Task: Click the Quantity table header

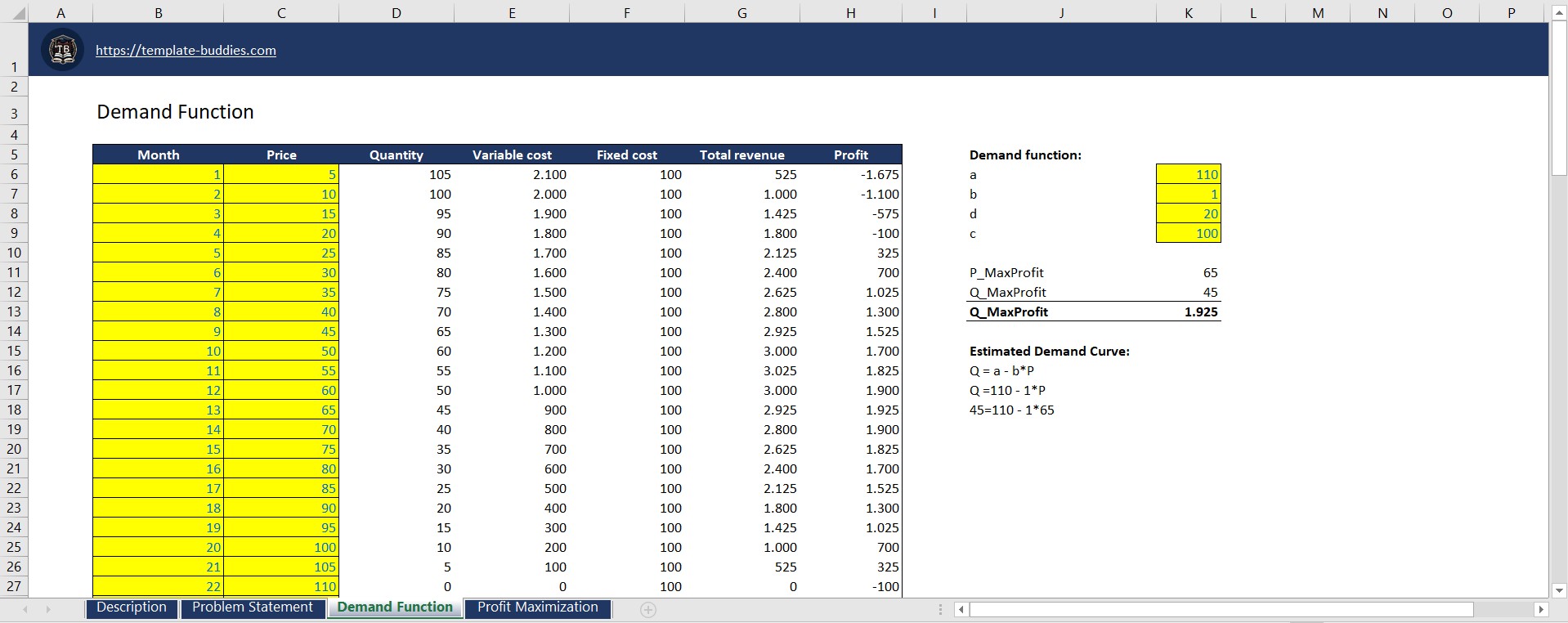Action: click(x=396, y=155)
